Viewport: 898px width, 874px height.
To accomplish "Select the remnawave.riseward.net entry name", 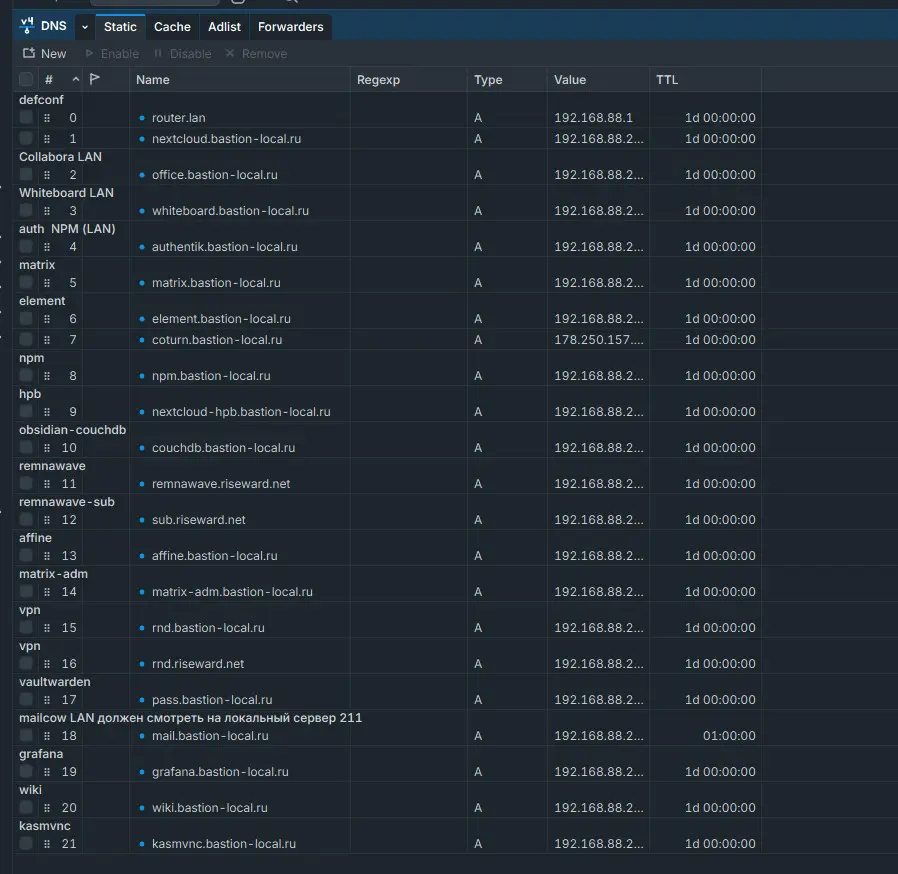I will (x=220, y=484).
